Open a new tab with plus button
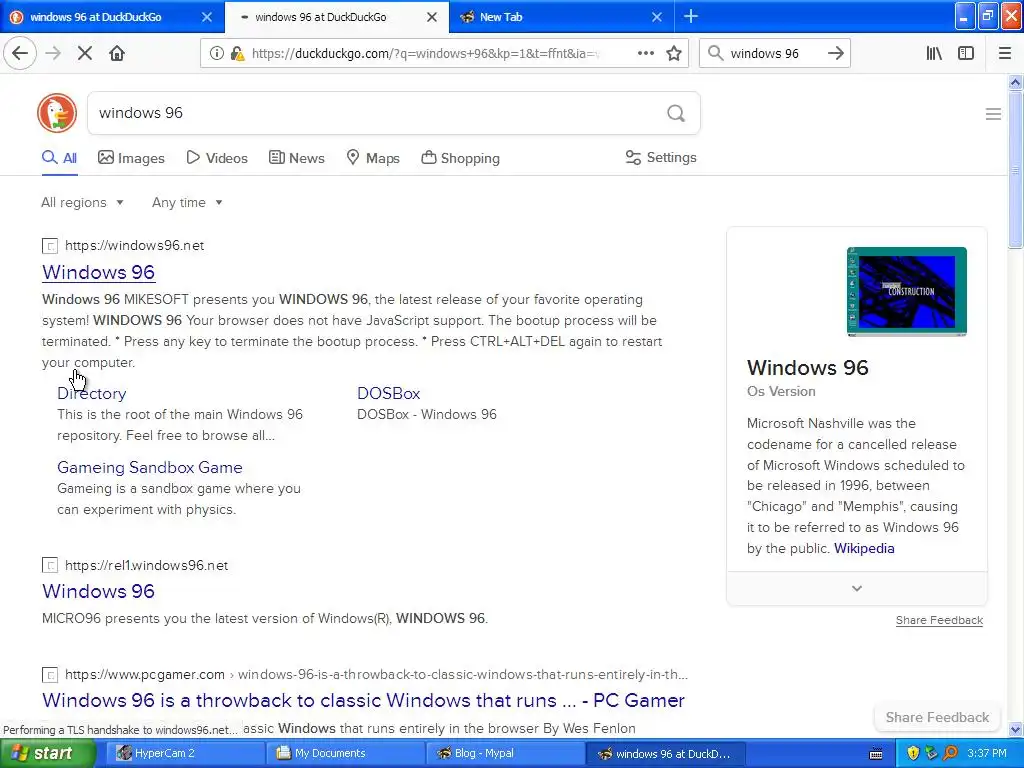The height and width of the screenshot is (768, 1024). (x=691, y=17)
